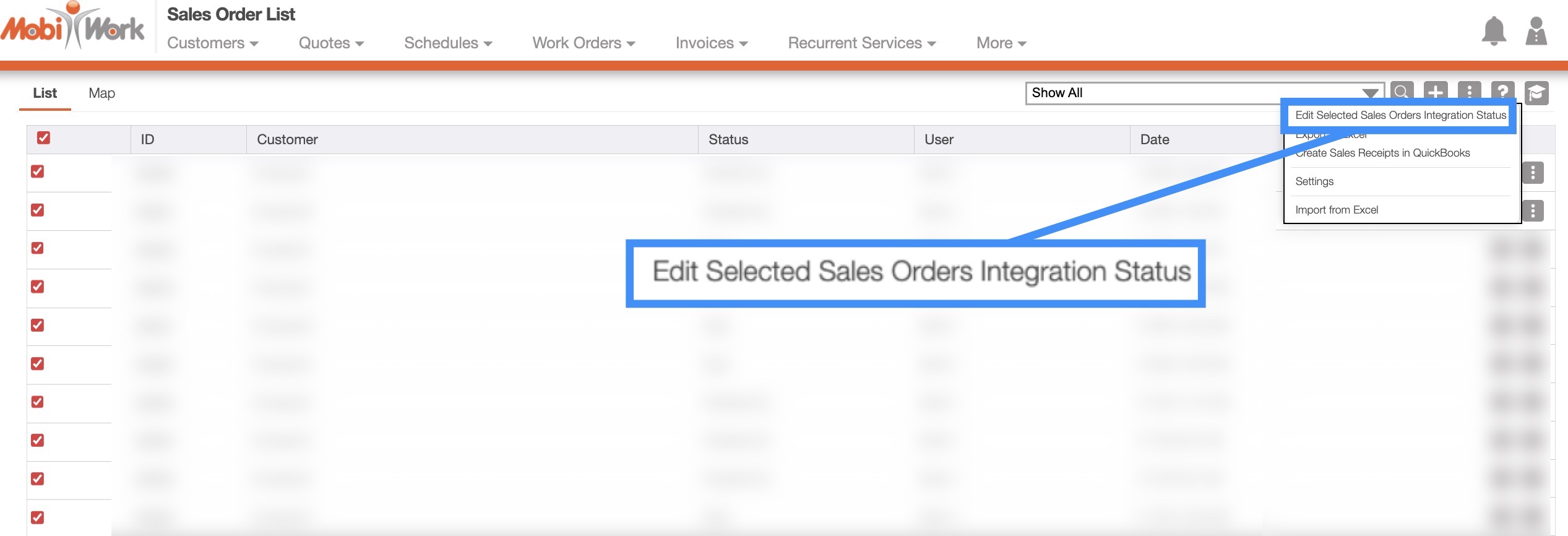Select Edit Selected Sales Orders Integration Status
The width and height of the screenshot is (1568, 536).
coord(1400,115)
